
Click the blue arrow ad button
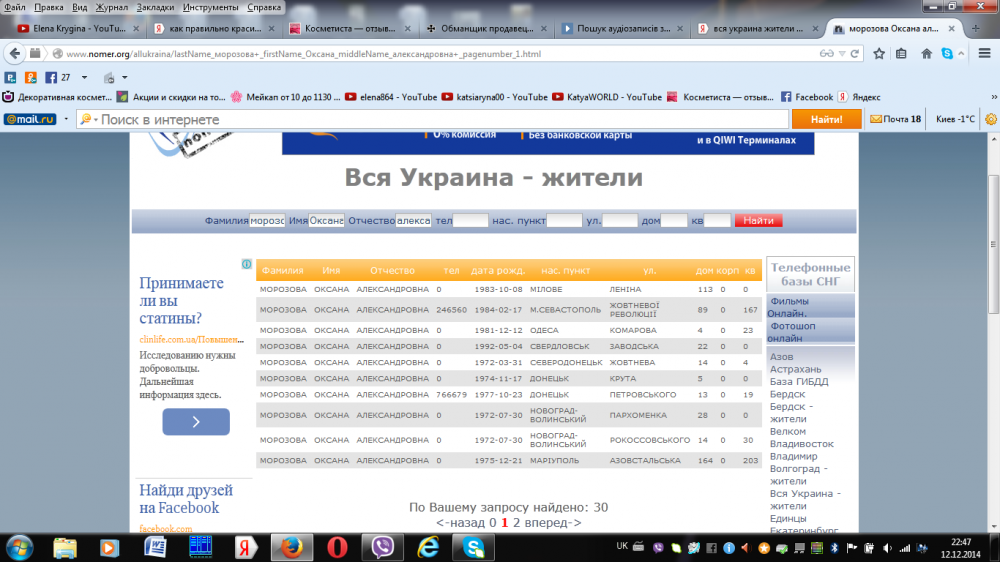click(x=196, y=422)
